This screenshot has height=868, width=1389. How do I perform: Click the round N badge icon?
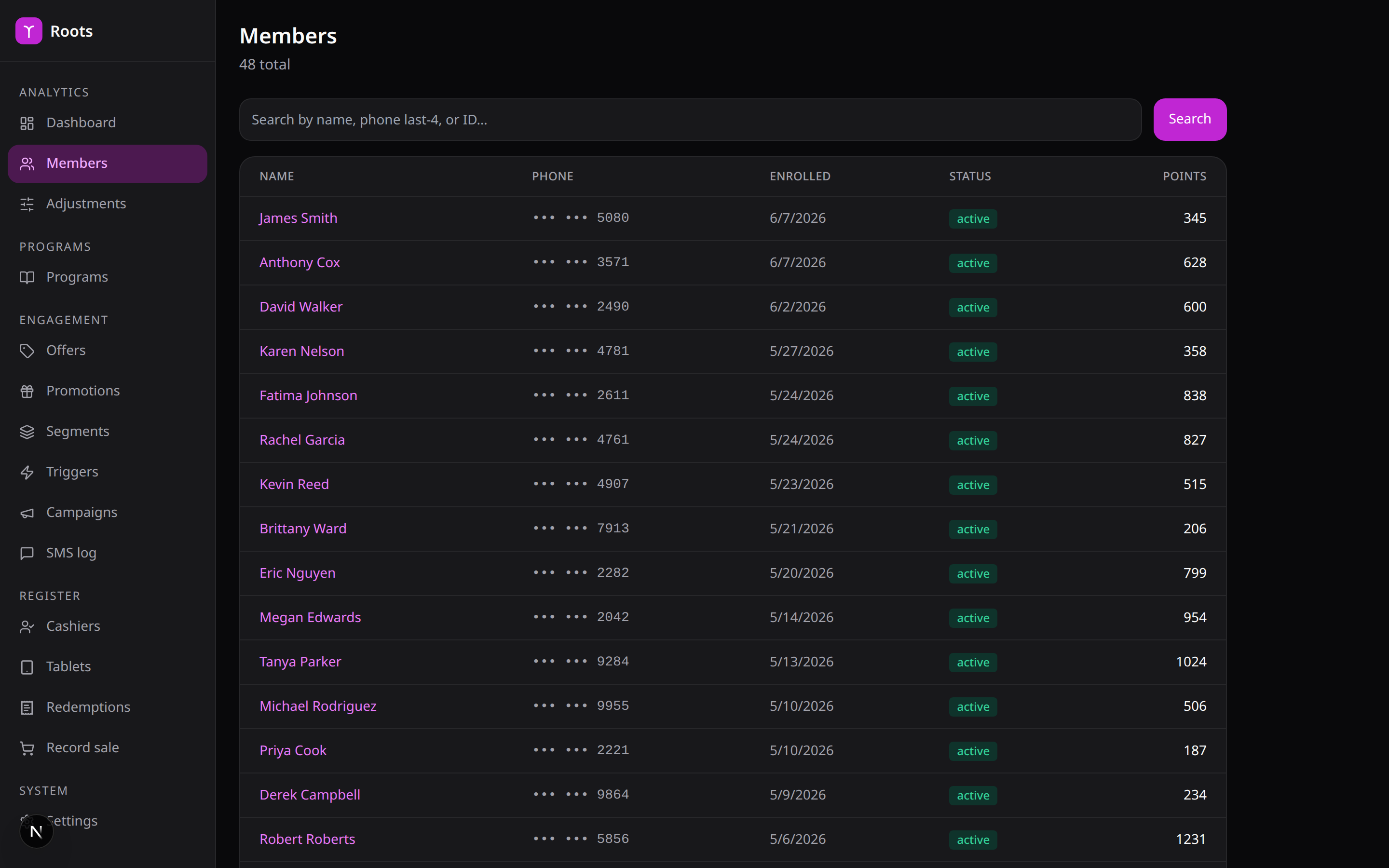(x=36, y=831)
